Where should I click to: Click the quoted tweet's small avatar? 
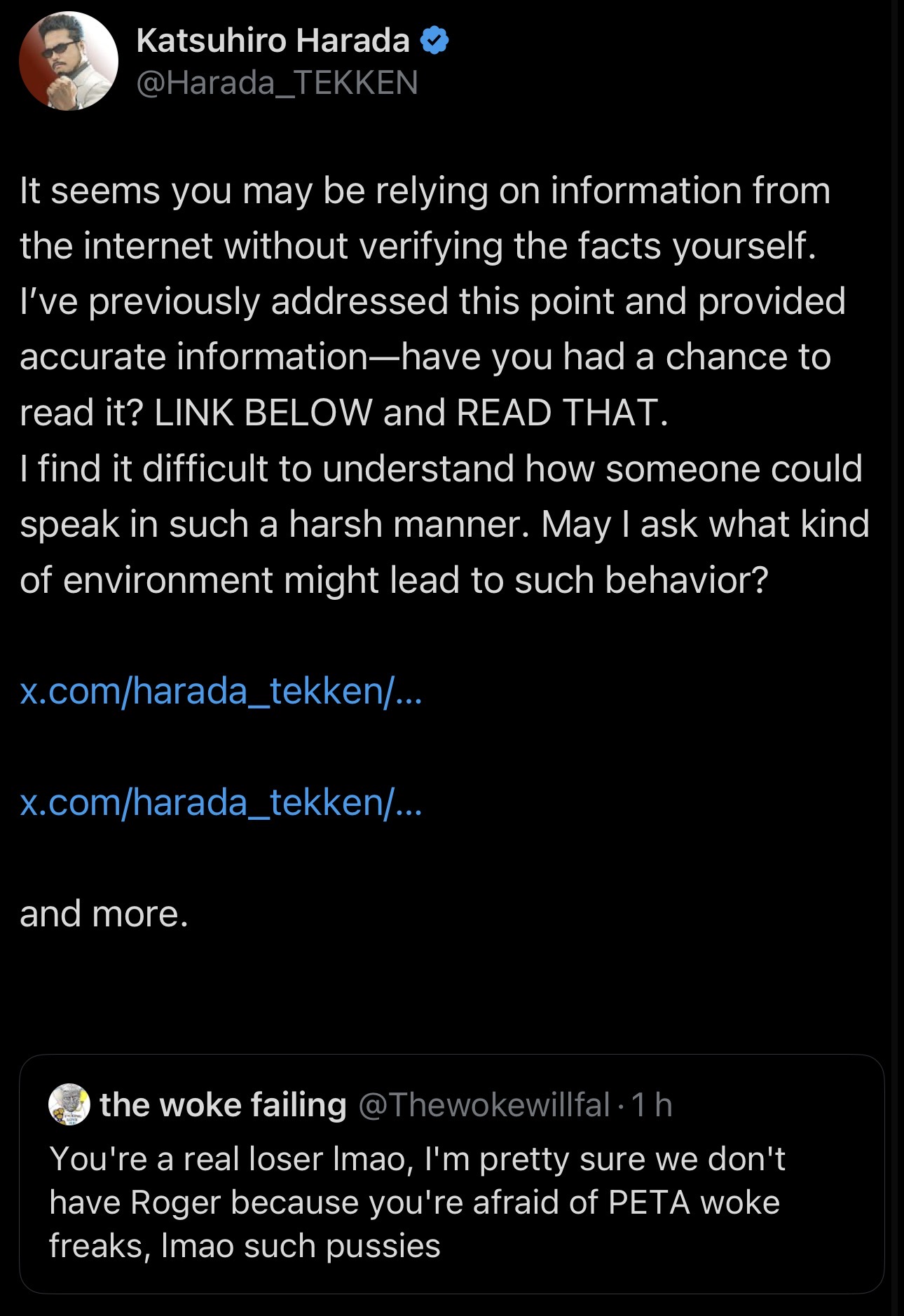[x=69, y=1104]
